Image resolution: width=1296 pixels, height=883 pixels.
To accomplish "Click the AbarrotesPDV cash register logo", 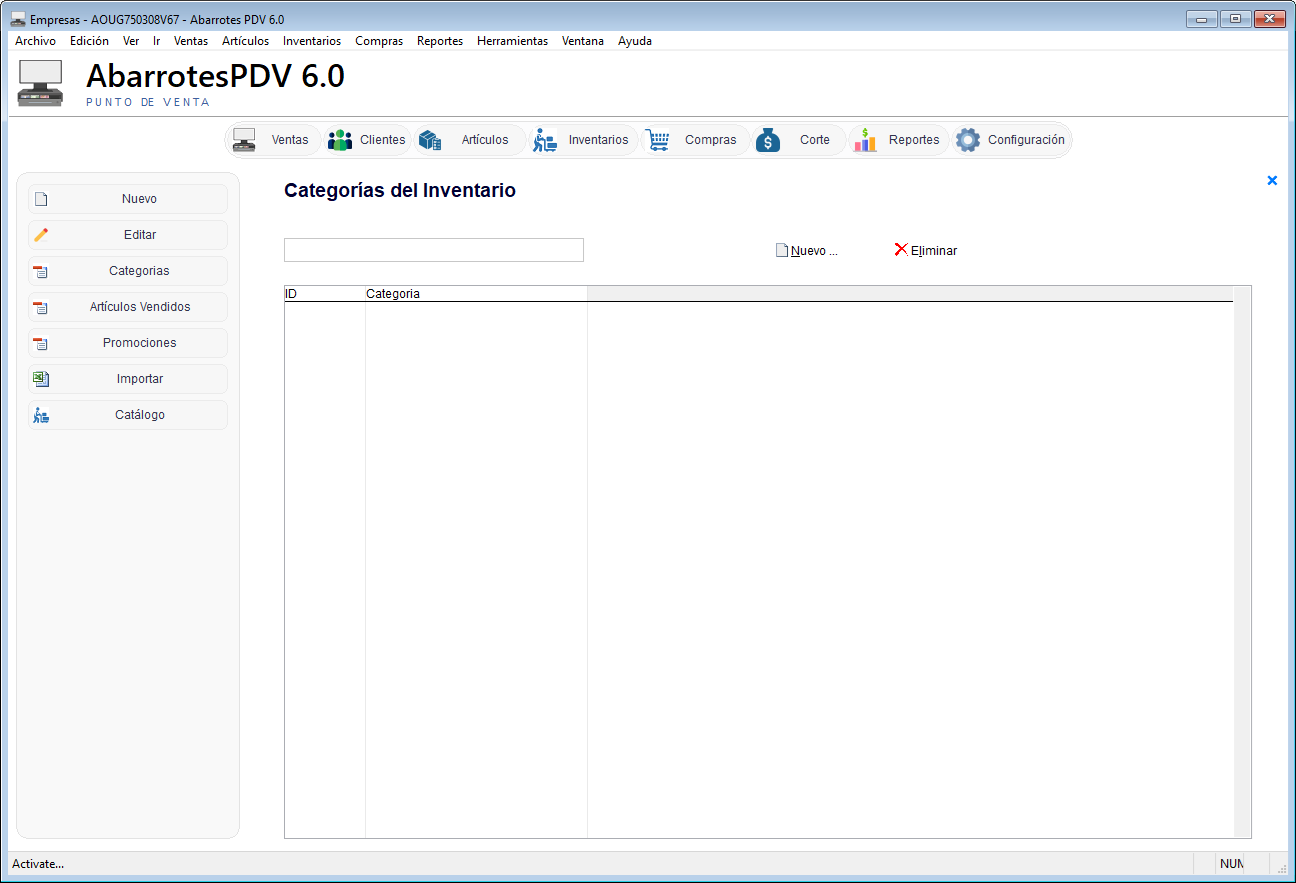I will tap(41, 83).
